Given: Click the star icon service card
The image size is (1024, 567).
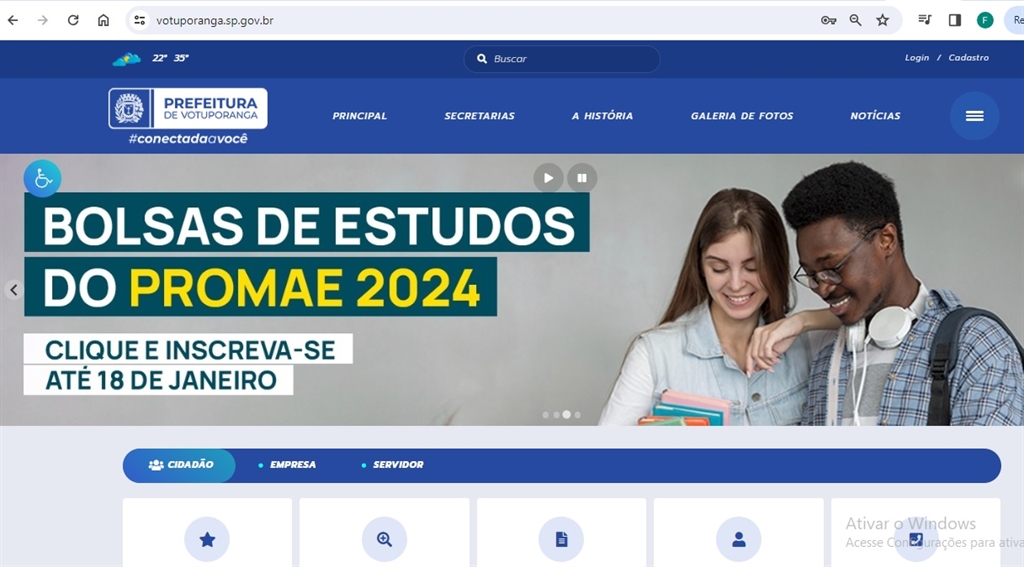Looking at the screenshot, I should (207, 532).
